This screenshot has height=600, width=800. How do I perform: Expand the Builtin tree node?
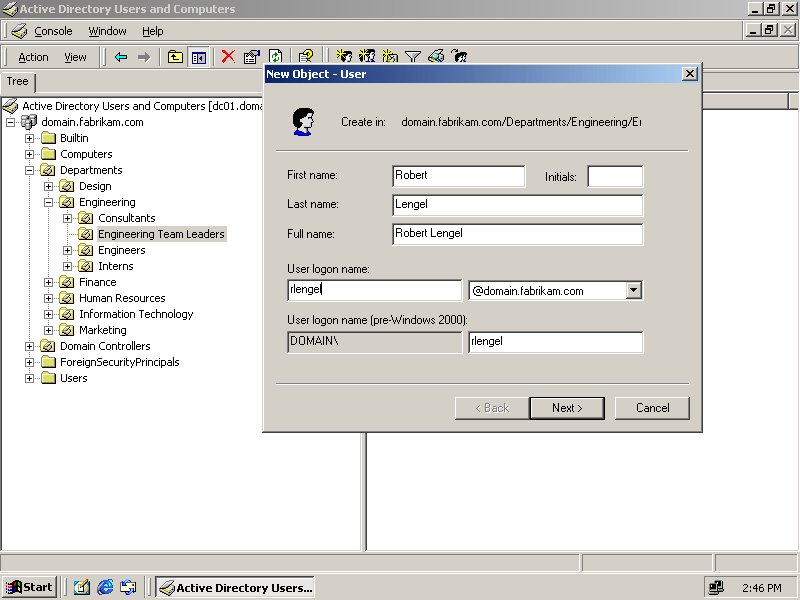[x=30, y=138]
